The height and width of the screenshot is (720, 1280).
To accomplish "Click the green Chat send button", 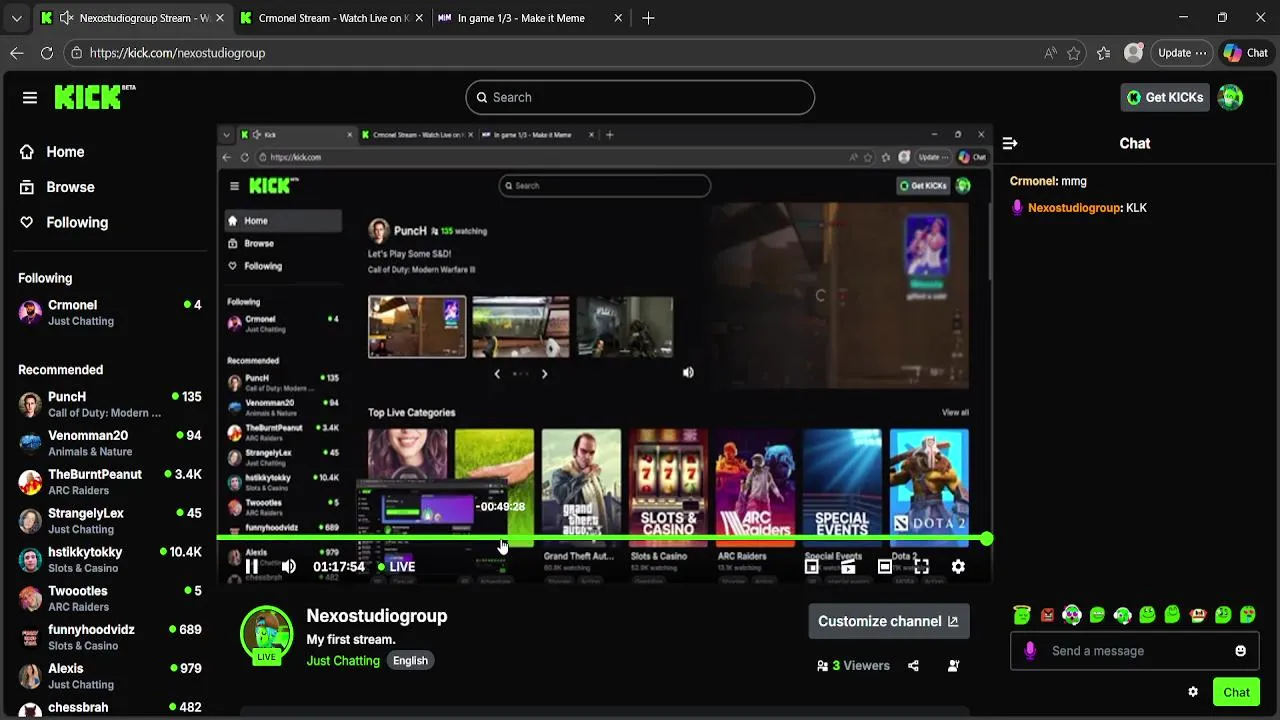I will 1236,692.
